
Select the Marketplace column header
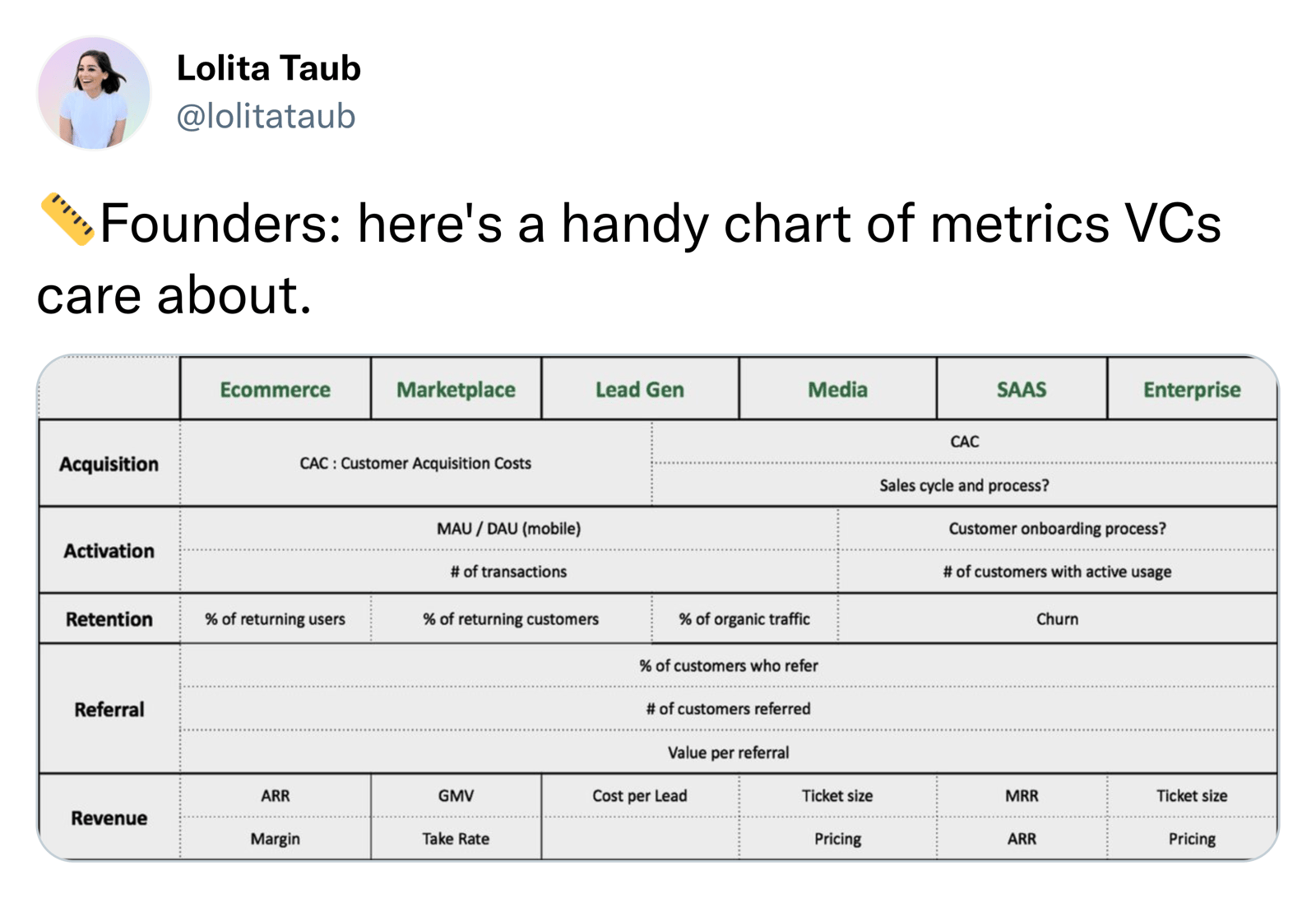point(456,390)
